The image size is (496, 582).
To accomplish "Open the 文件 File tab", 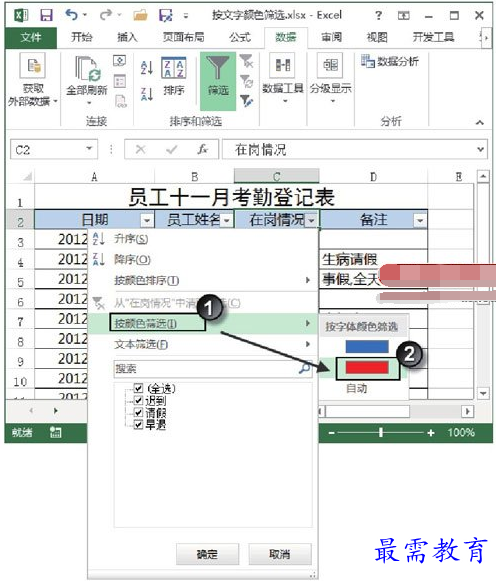I will (x=31, y=37).
